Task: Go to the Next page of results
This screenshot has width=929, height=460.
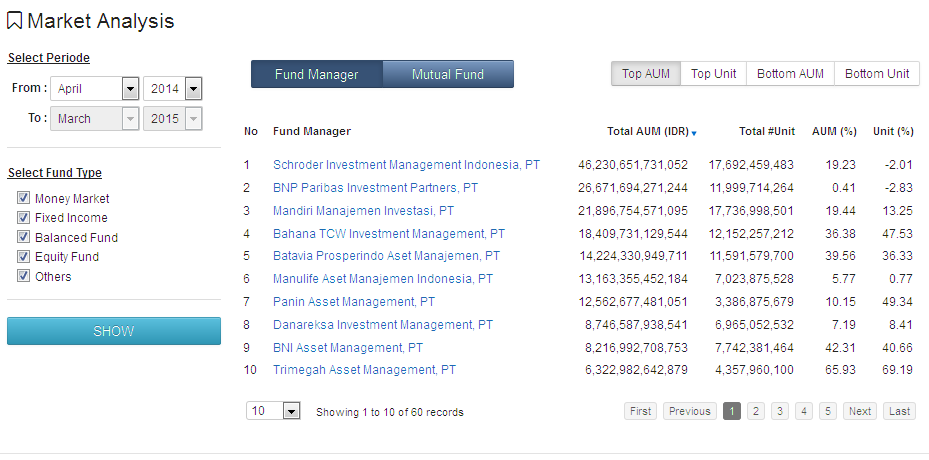Action: [859, 411]
